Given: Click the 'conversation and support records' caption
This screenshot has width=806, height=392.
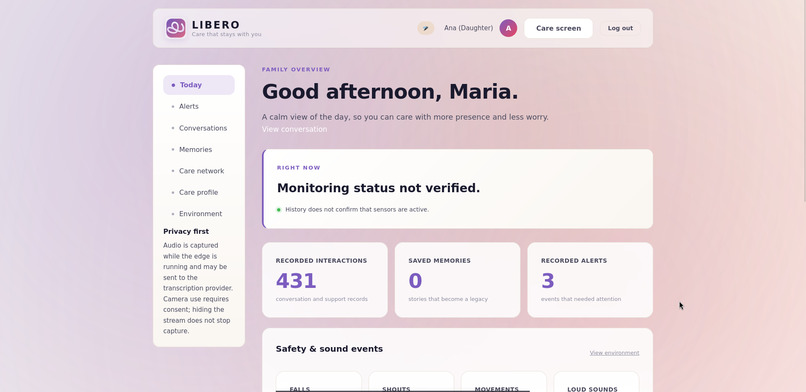Looking at the screenshot, I should (x=322, y=299).
